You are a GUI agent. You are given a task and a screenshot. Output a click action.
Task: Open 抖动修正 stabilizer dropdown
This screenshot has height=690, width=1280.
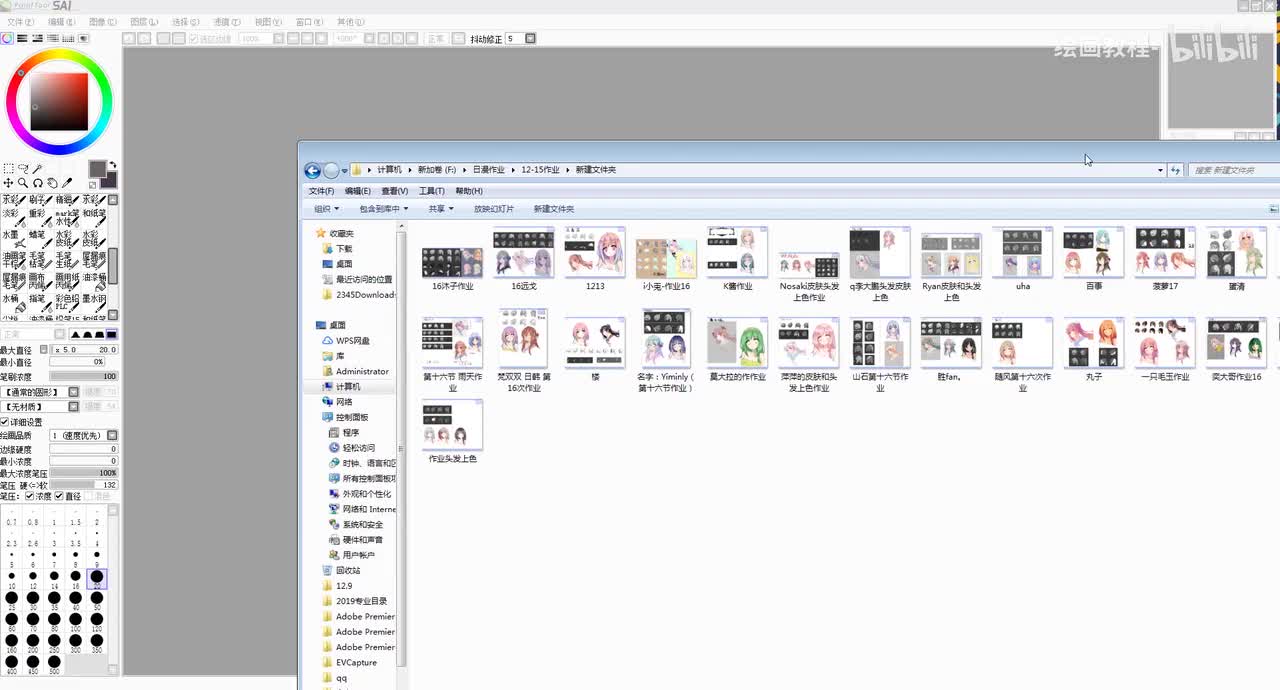530,38
